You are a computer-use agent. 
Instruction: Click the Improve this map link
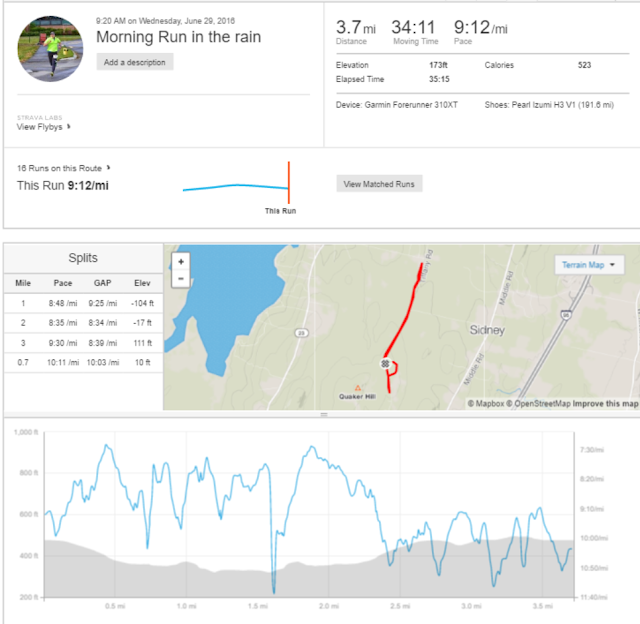pyautogui.click(x=605, y=404)
